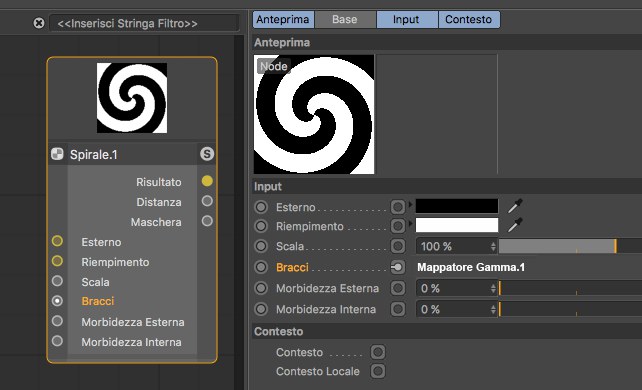Use the eyedropper for Riempimento color
This screenshot has height=390, width=642.
point(515,225)
